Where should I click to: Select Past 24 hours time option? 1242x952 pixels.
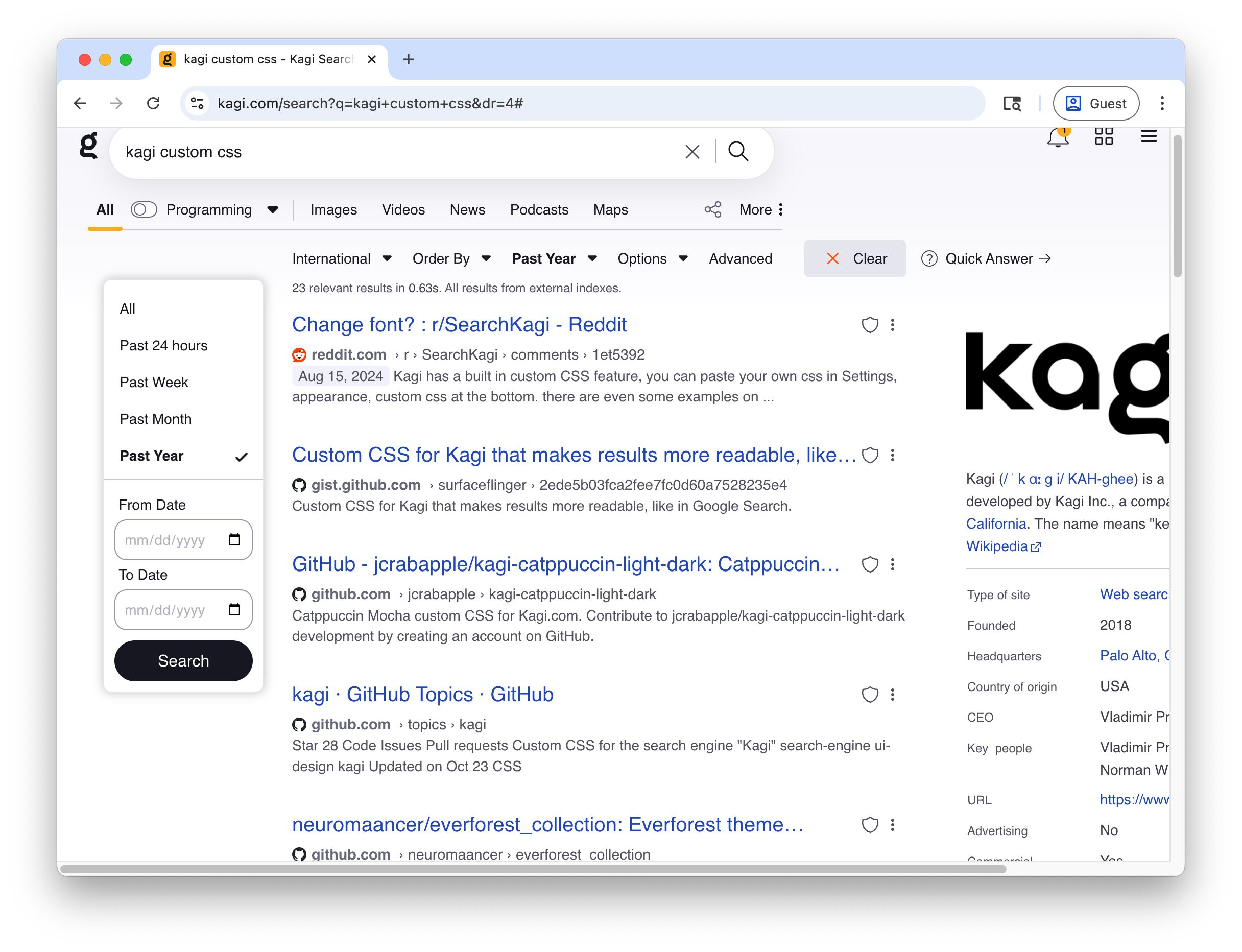point(163,346)
